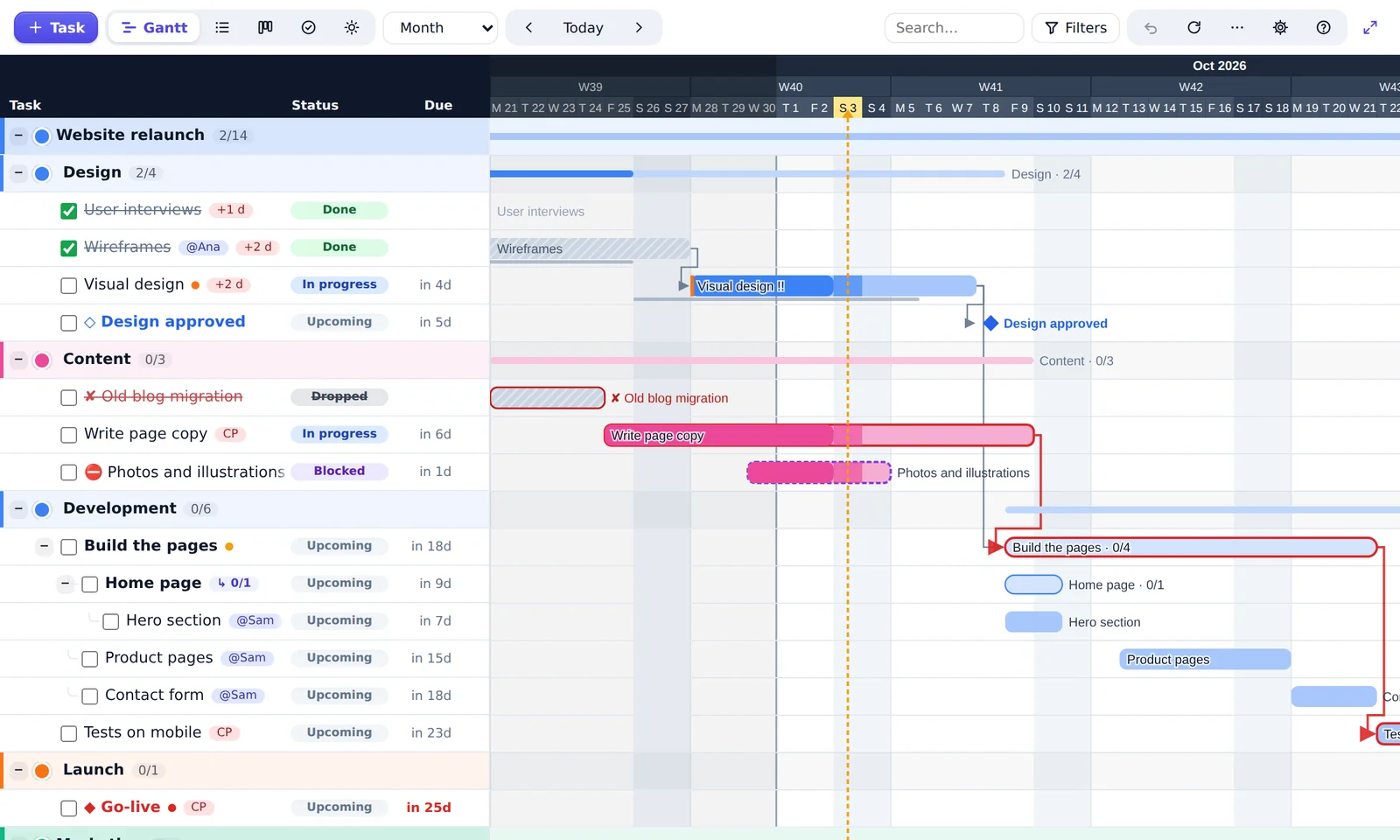The image size is (1400, 840).
Task: Open the board view icon
Action: tap(265, 28)
